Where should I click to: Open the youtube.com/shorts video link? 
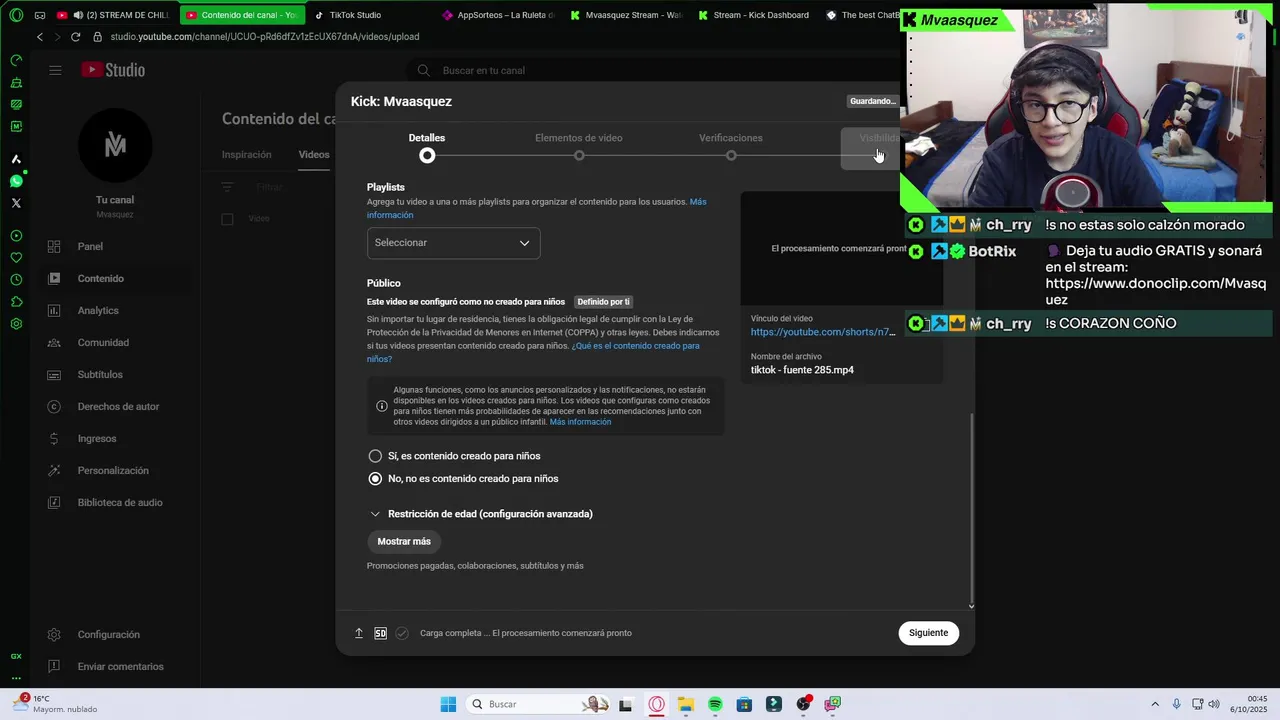tap(823, 332)
